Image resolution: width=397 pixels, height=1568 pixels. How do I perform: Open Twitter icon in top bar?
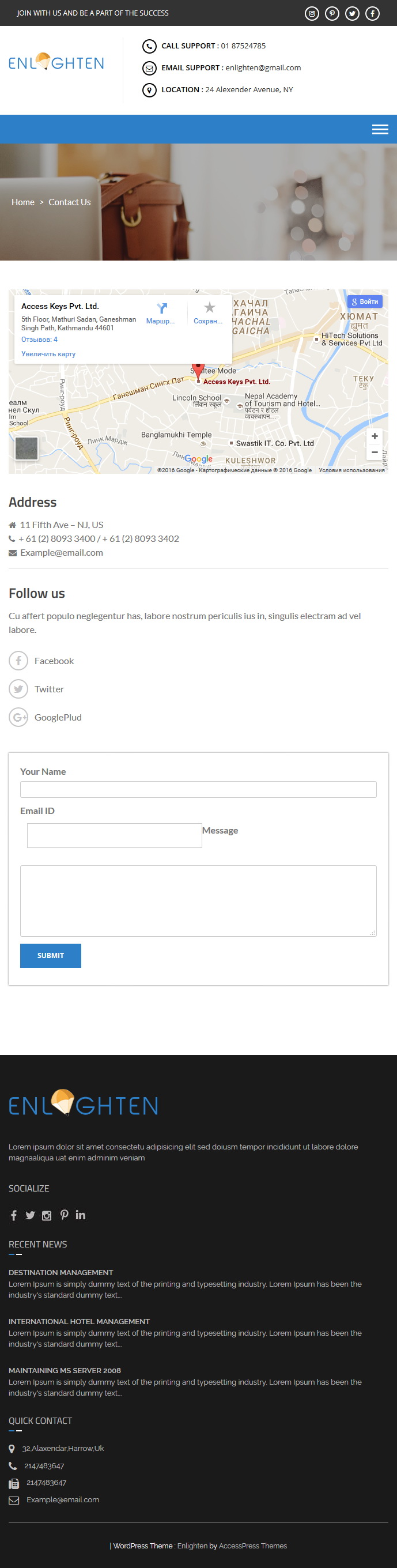(352, 13)
